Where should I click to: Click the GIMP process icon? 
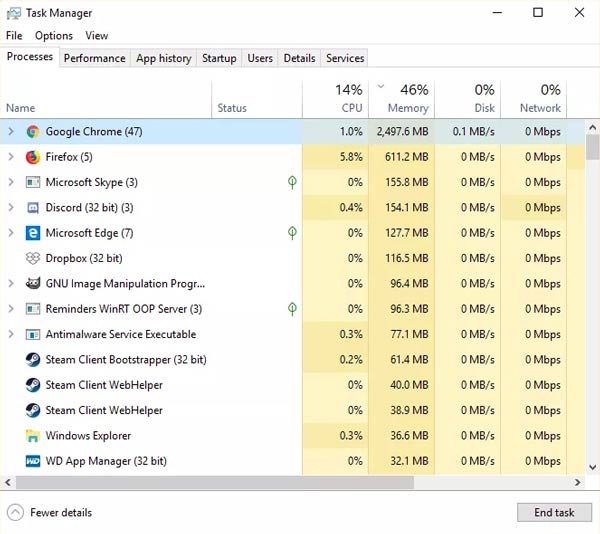point(33,283)
